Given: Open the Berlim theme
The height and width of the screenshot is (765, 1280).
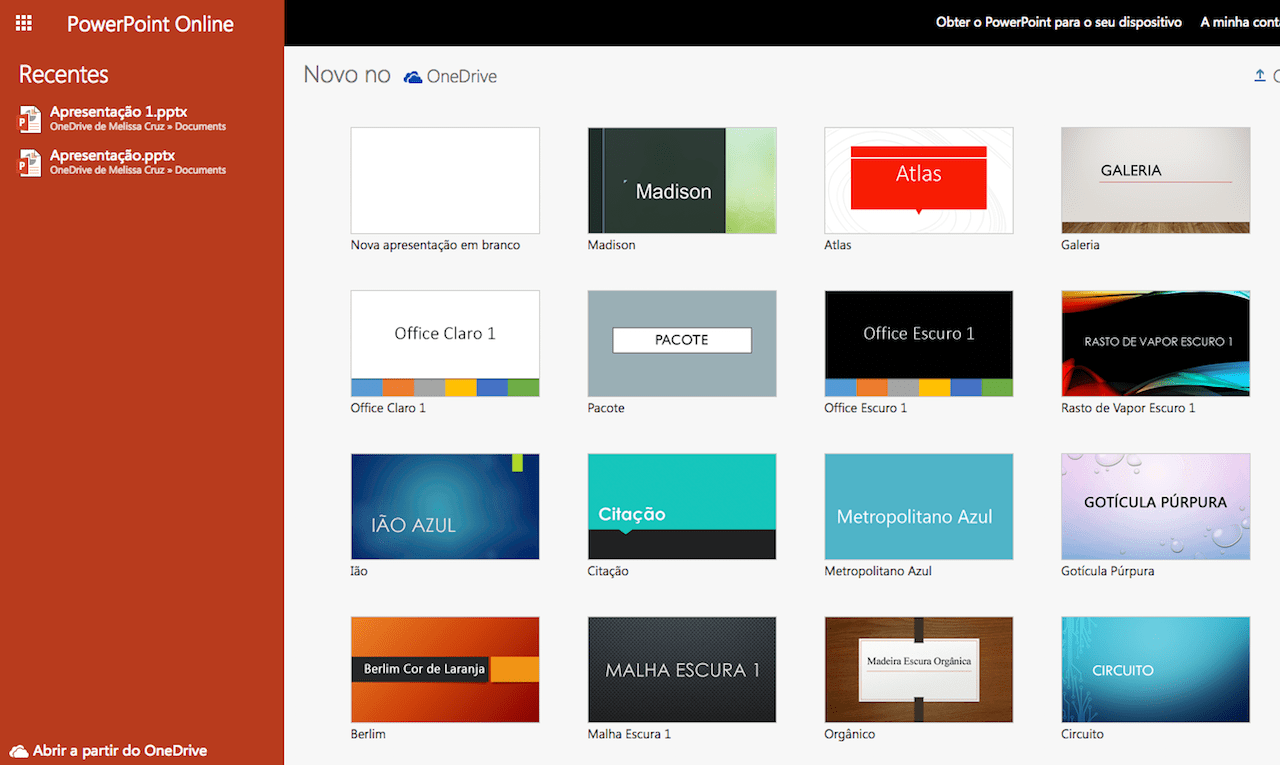Looking at the screenshot, I should tap(444, 669).
